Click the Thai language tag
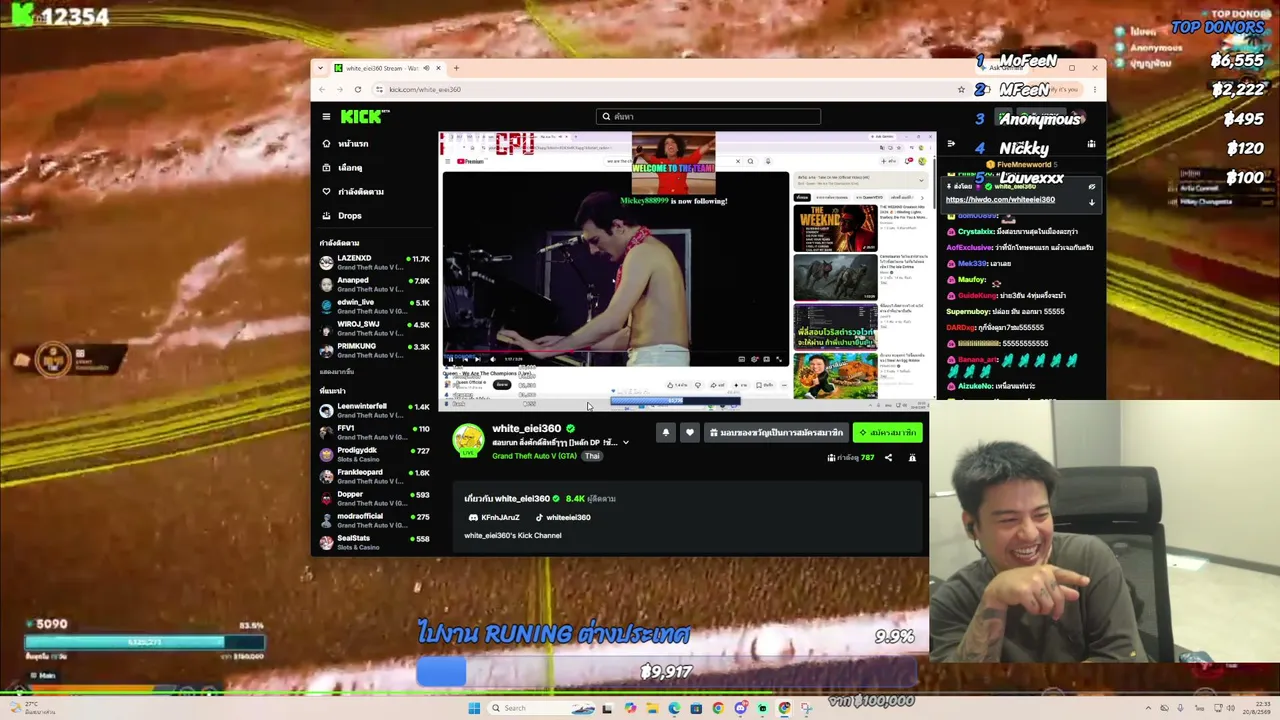The width and height of the screenshot is (1280, 720). [592, 456]
